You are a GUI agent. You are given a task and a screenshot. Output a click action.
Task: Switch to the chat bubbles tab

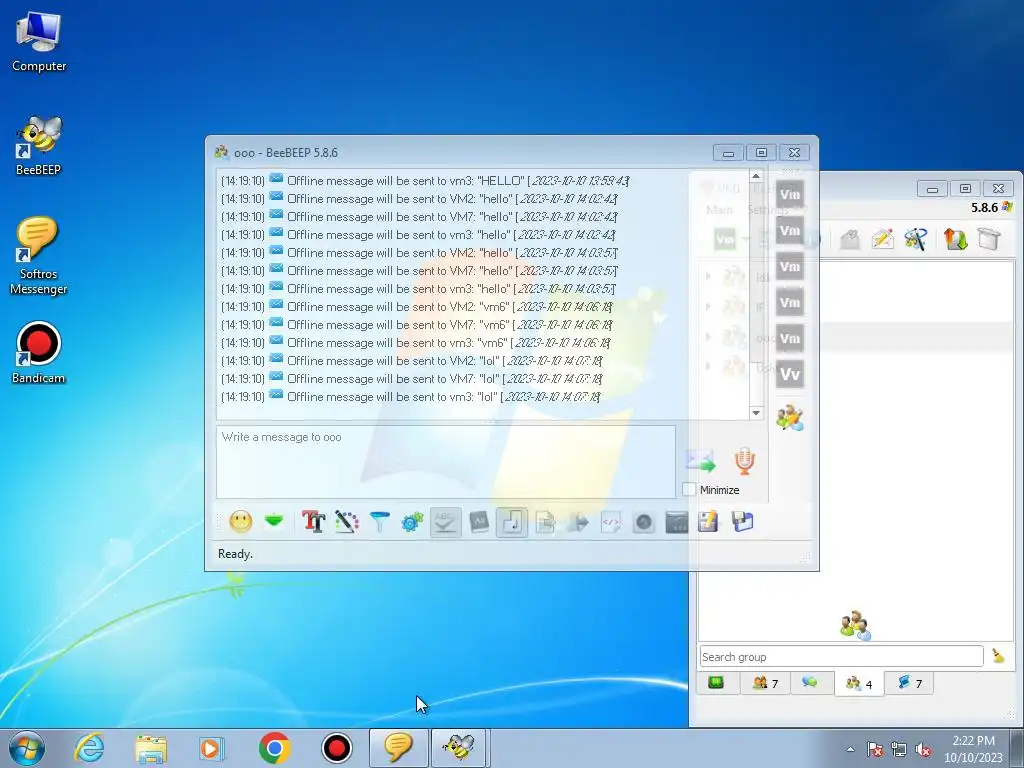click(x=810, y=683)
